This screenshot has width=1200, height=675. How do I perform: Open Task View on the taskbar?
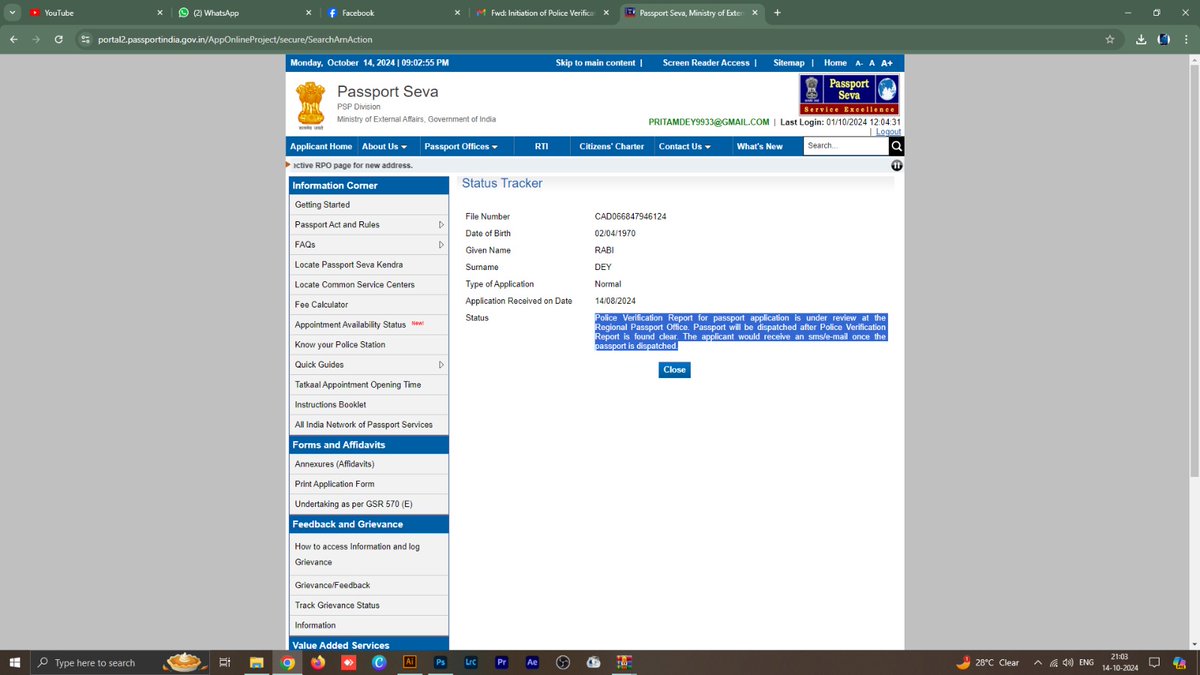coord(225,662)
